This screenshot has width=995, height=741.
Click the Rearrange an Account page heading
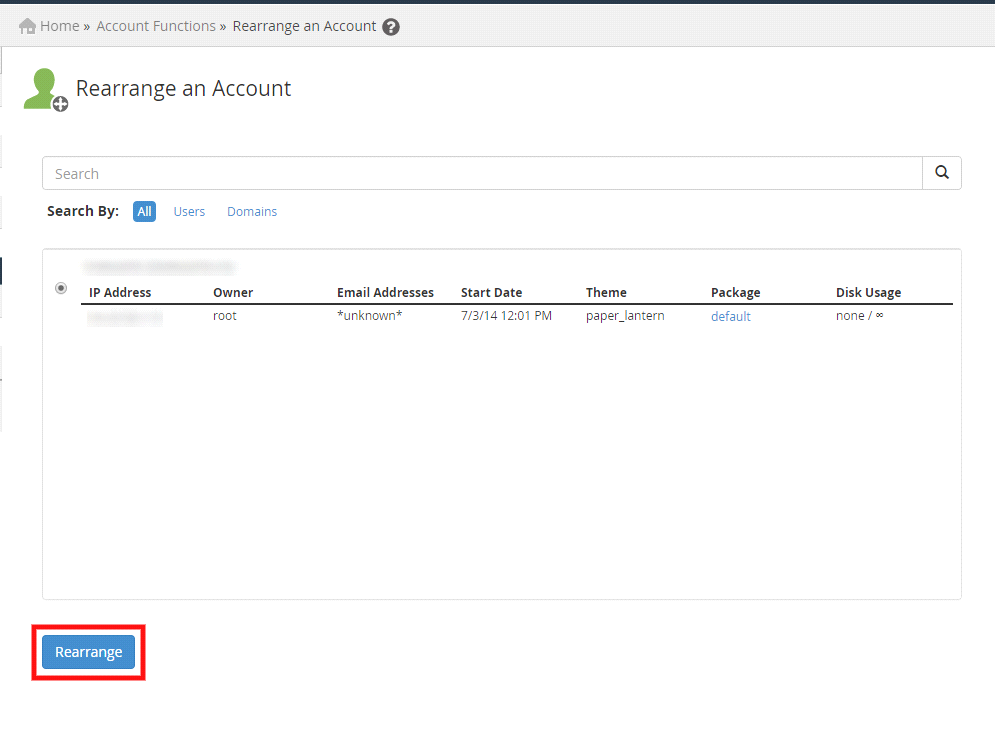click(x=183, y=88)
